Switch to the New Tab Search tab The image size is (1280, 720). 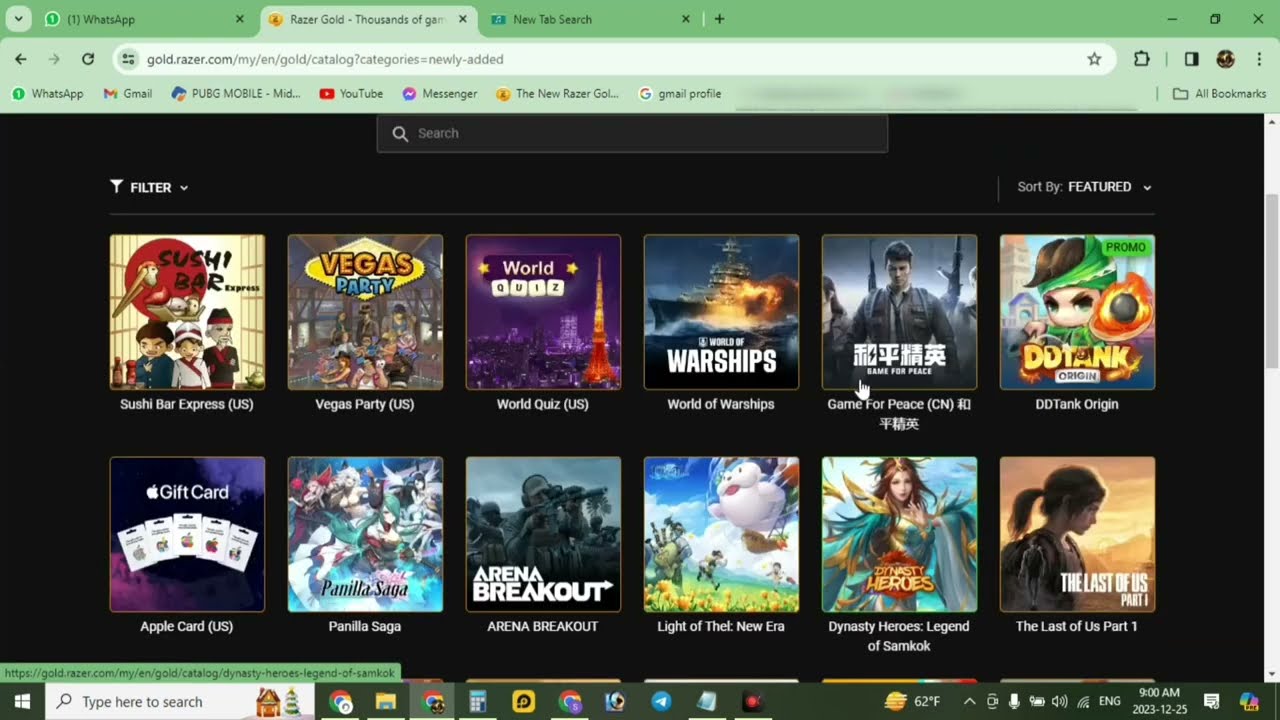[590, 19]
